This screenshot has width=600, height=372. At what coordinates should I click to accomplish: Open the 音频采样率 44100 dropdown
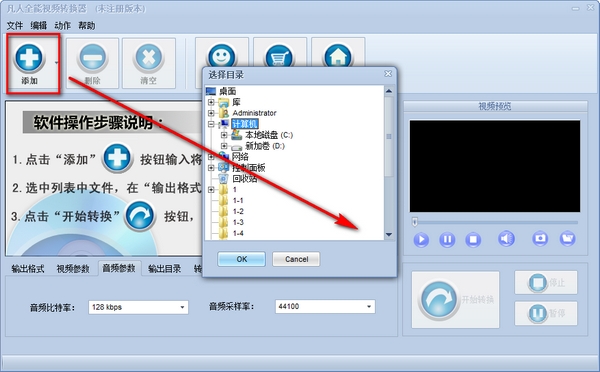(325, 306)
